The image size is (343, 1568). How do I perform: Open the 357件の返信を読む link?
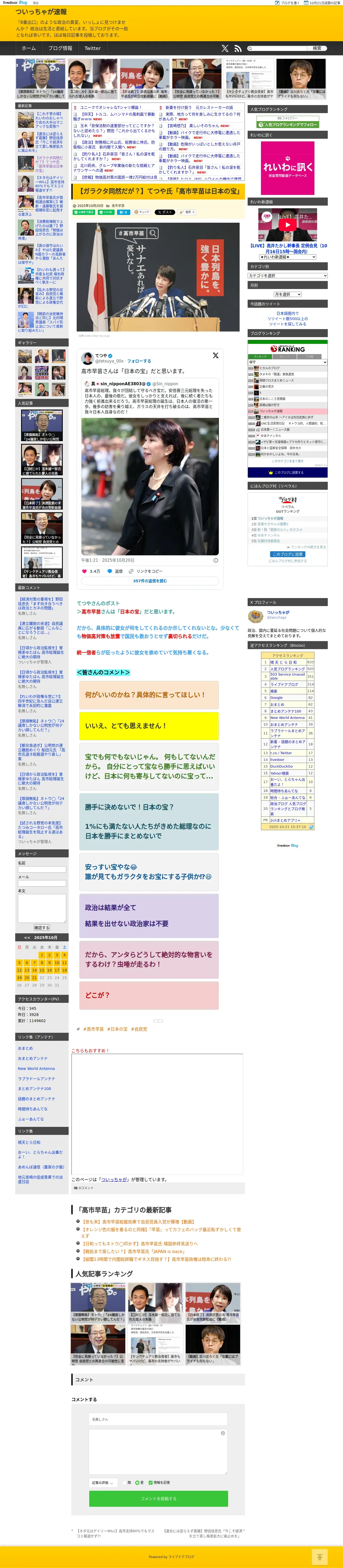point(150,581)
